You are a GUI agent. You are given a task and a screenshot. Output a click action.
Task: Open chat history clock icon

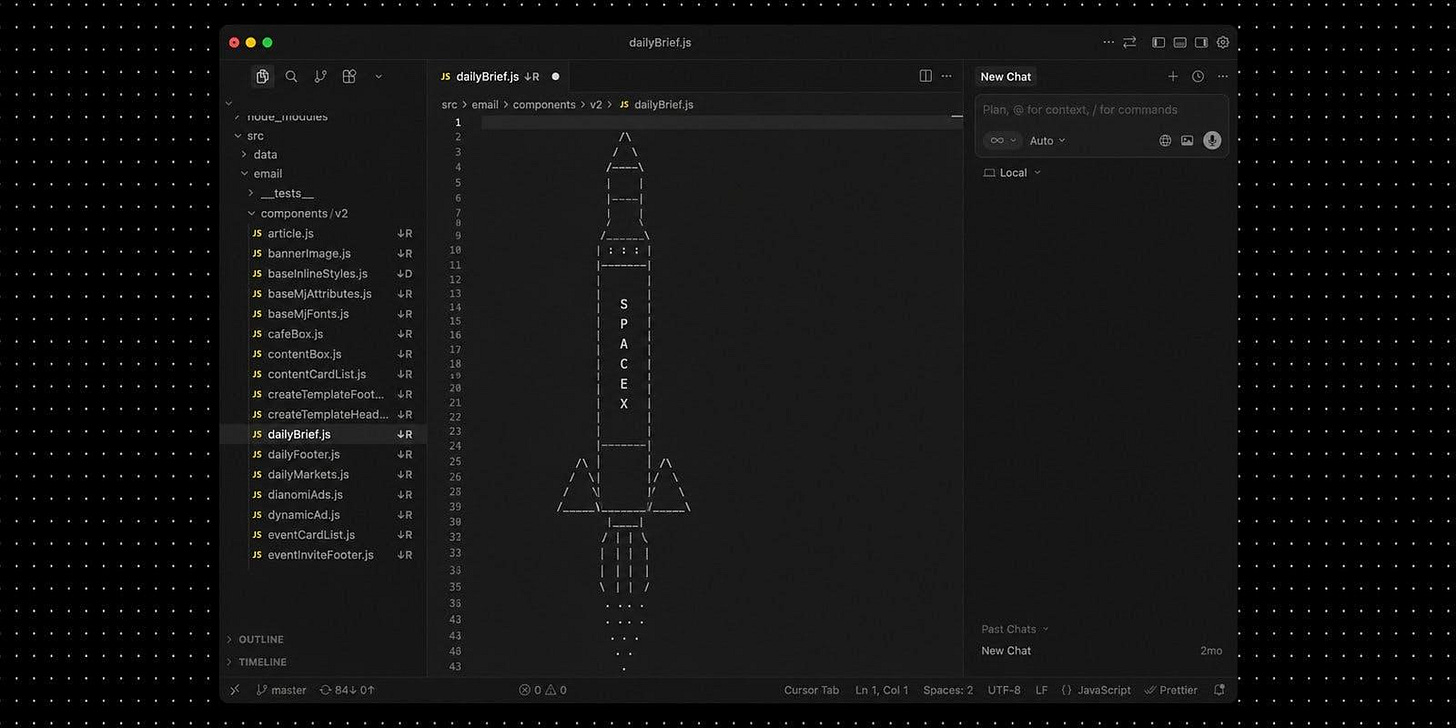(1198, 76)
